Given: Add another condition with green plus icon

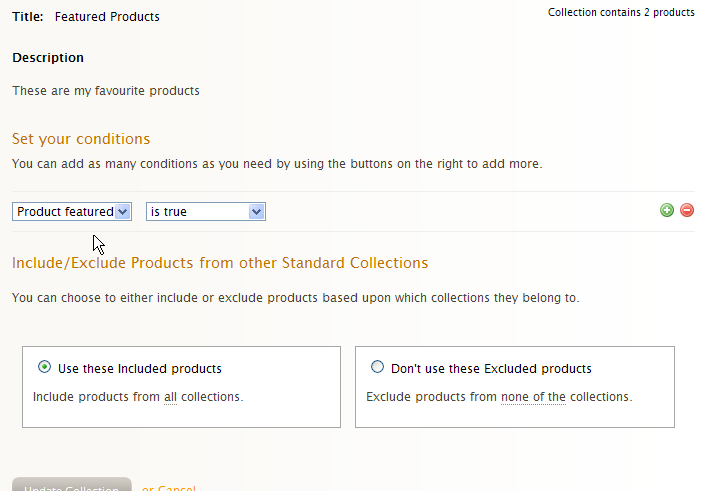Looking at the screenshot, I should (x=667, y=210).
